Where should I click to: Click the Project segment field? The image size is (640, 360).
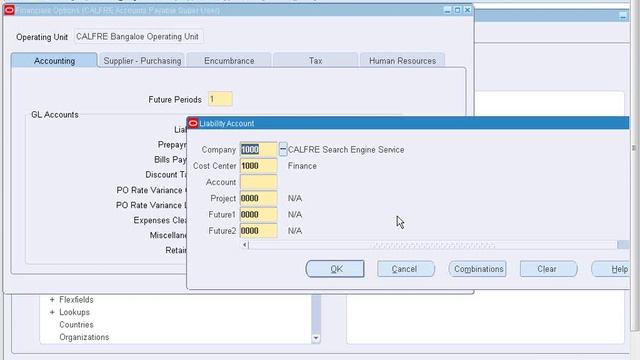pos(258,198)
